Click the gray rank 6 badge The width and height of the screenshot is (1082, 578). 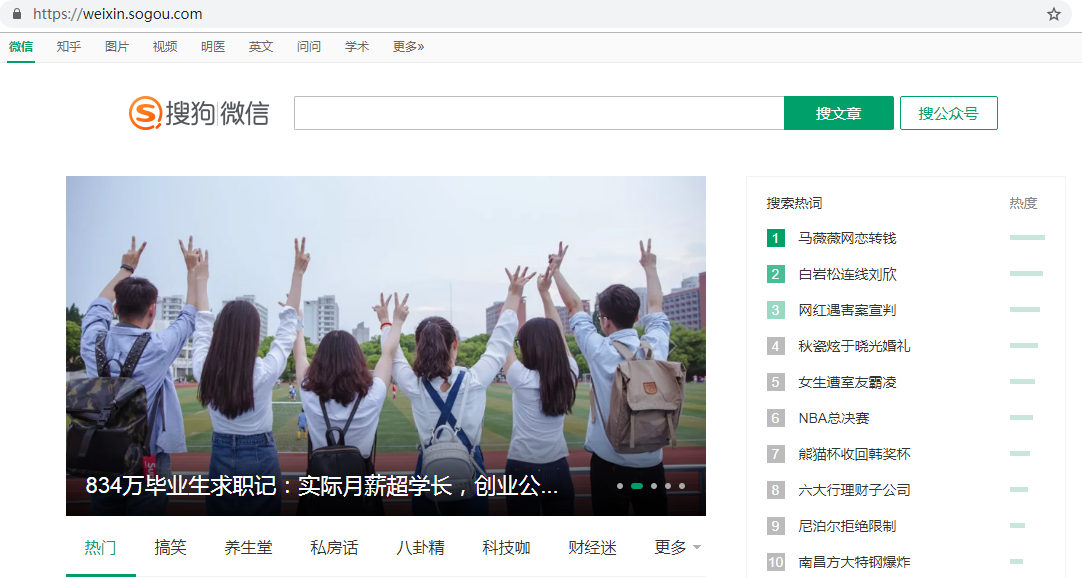[776, 418]
